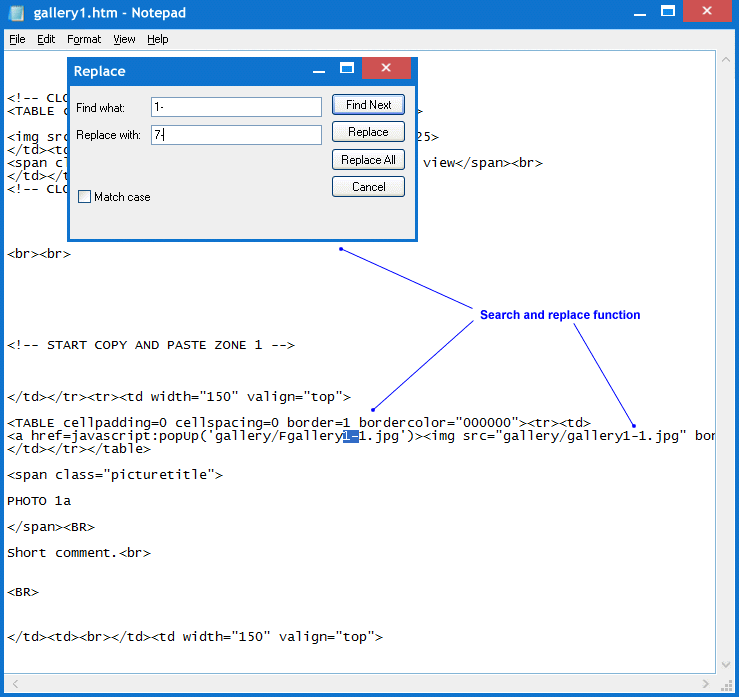Close the Replace dialog with X

pyautogui.click(x=386, y=68)
